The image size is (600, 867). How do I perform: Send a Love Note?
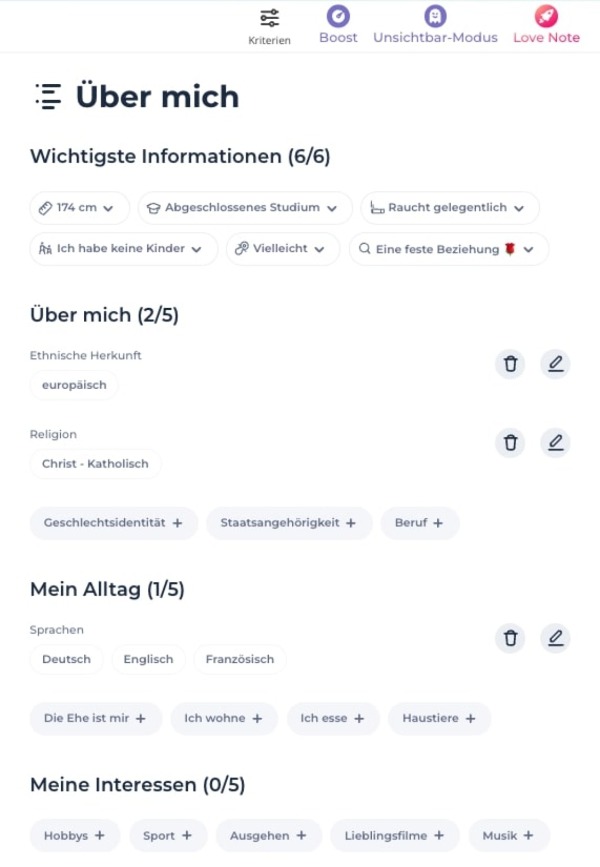(x=546, y=25)
